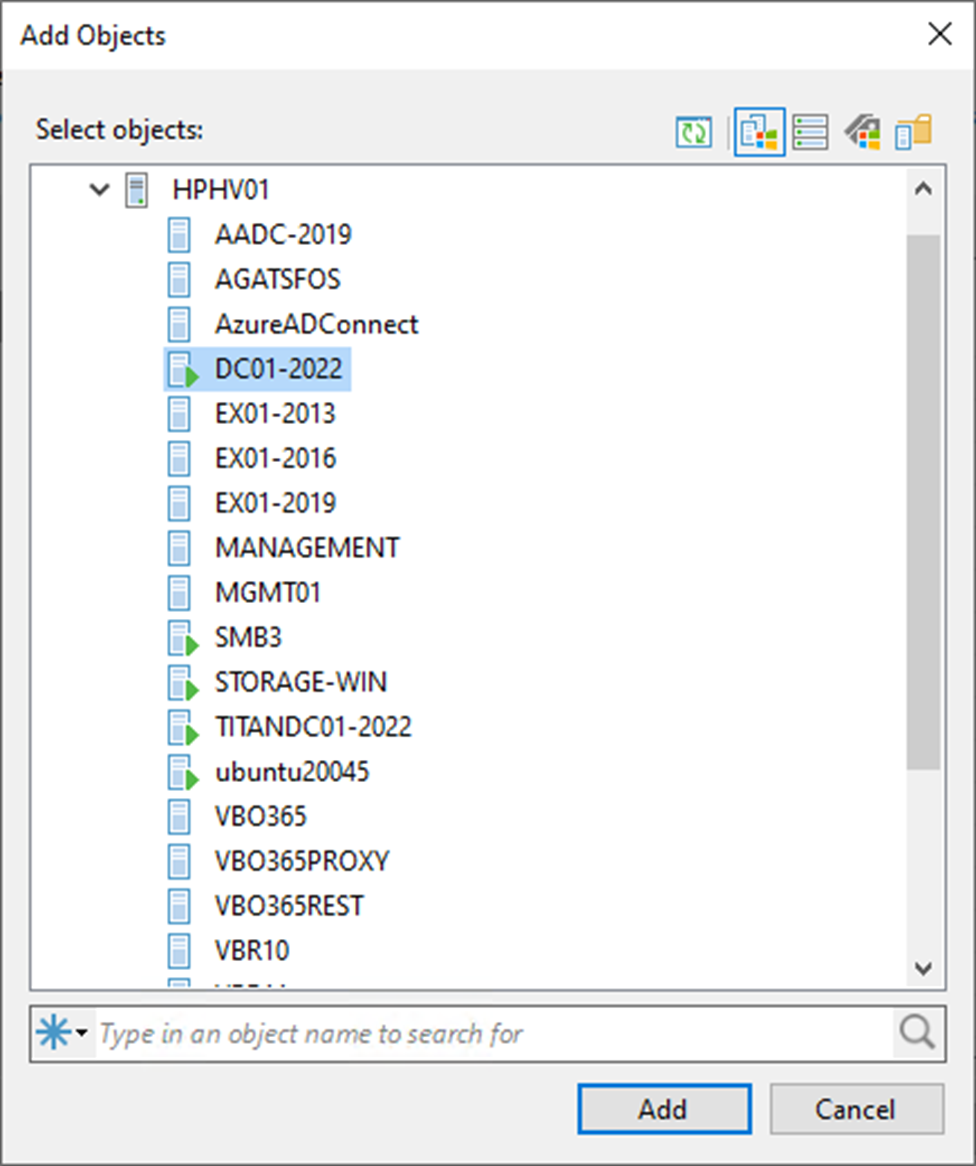Switch to the Hosts and VMs view icon
This screenshot has width=976, height=1166.
759,133
